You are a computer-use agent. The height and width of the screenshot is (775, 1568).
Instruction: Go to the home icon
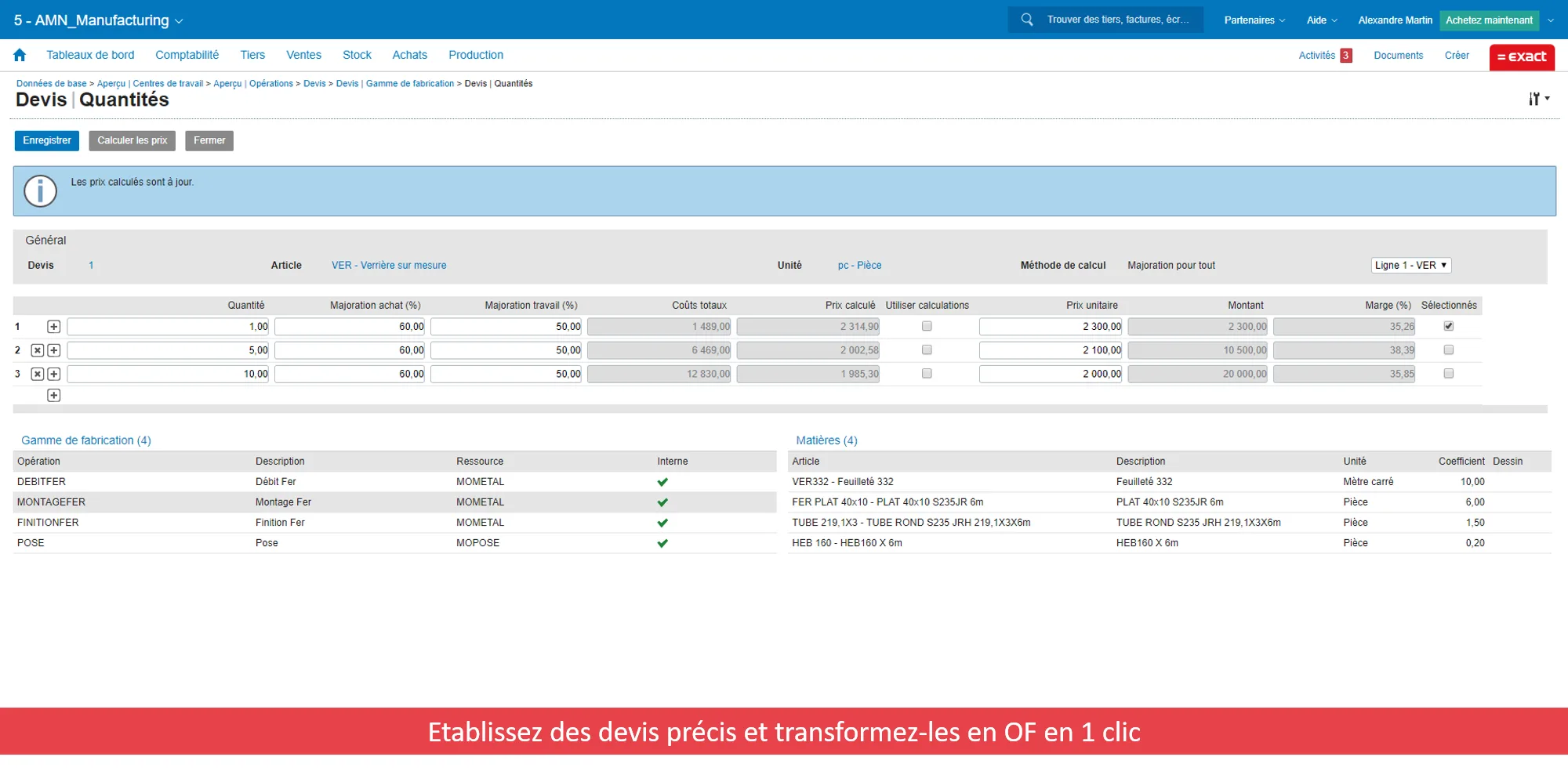(x=20, y=55)
